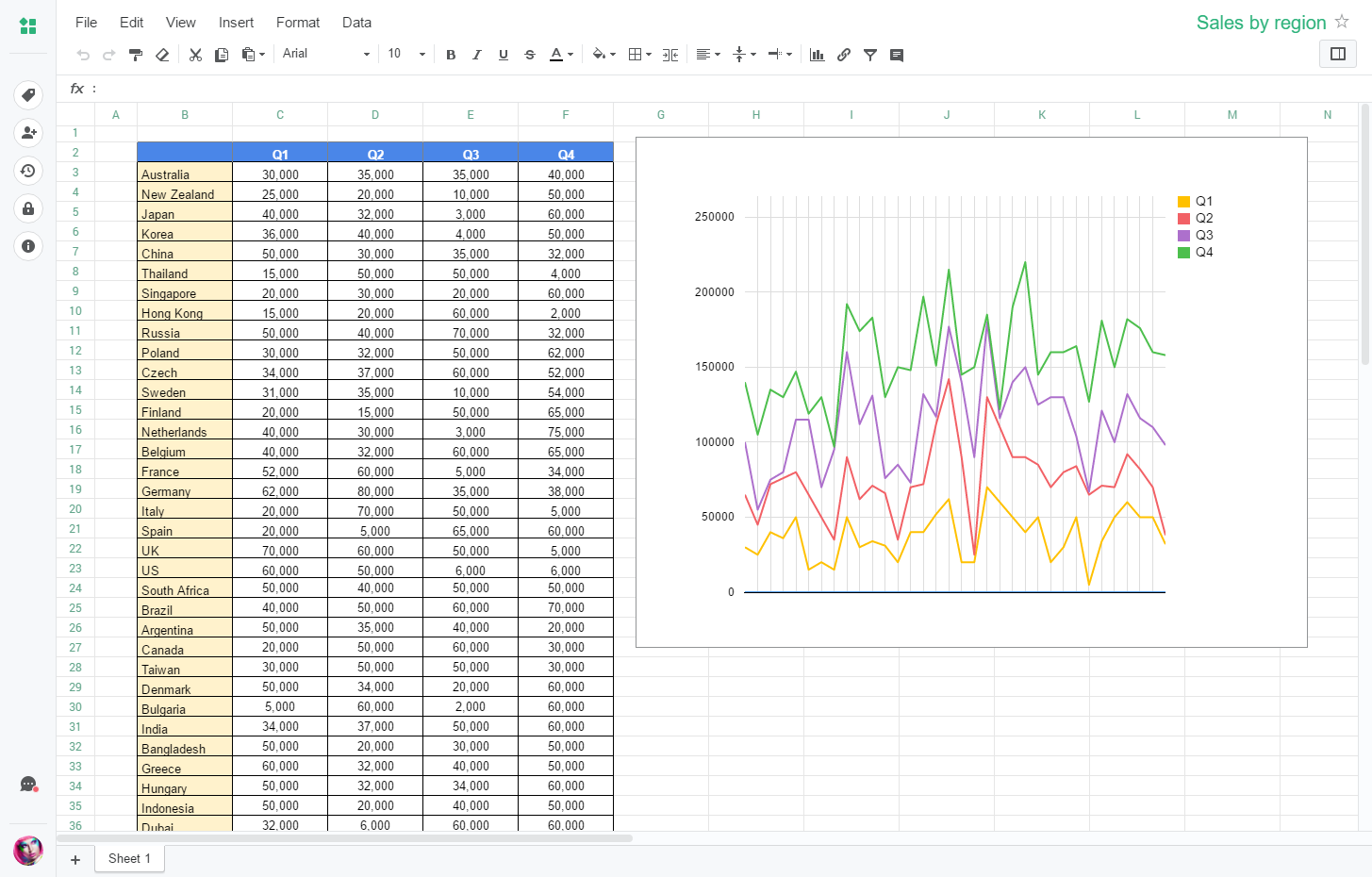
Task: Open the Insert menu
Action: tap(236, 23)
